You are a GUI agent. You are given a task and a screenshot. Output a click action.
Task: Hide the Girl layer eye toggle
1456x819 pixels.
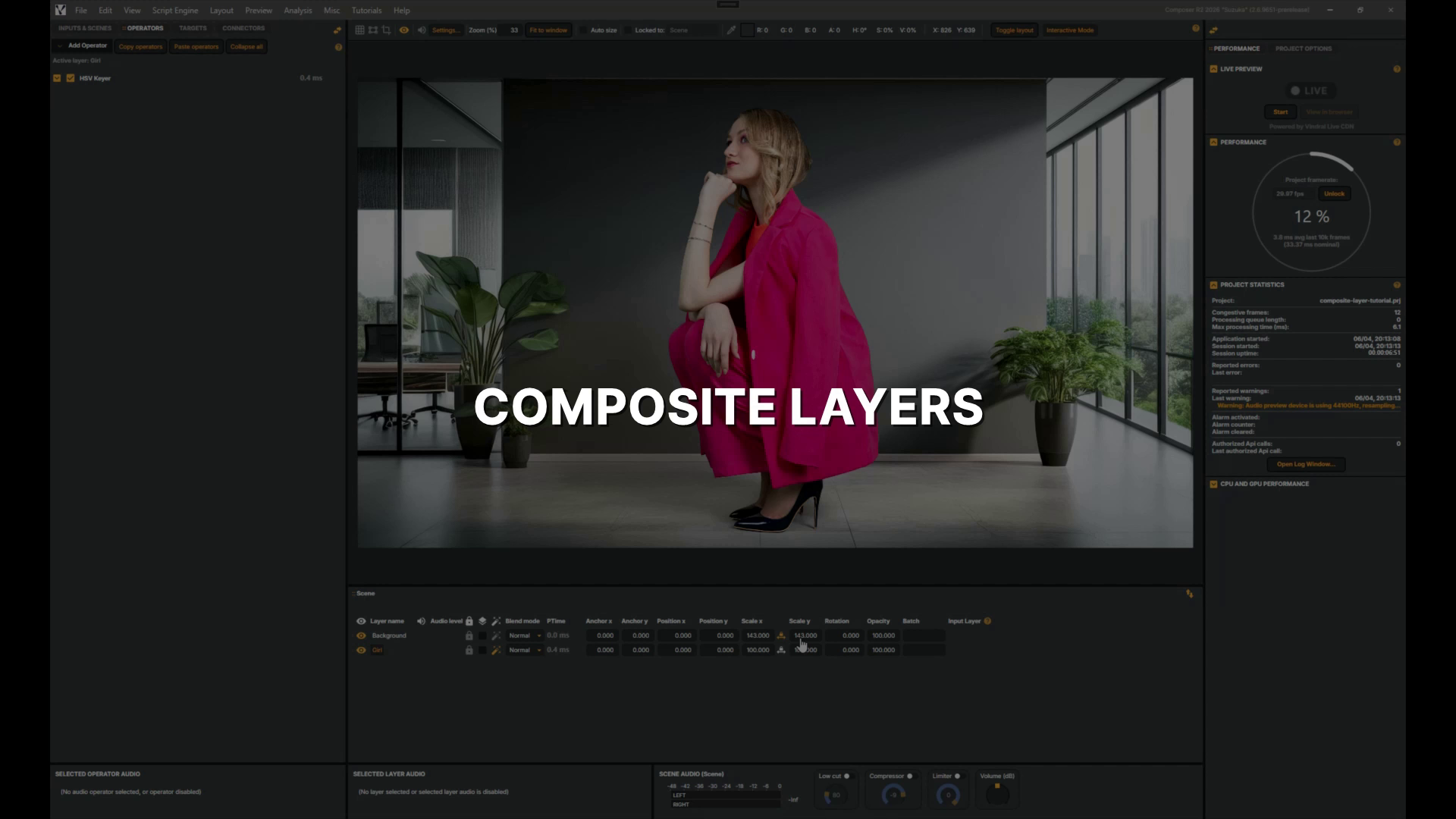coord(361,650)
